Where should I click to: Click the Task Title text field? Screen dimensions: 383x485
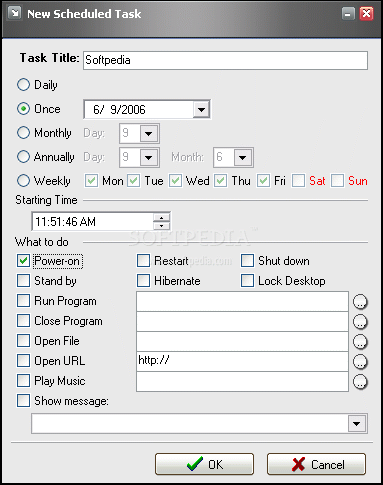tap(225, 60)
